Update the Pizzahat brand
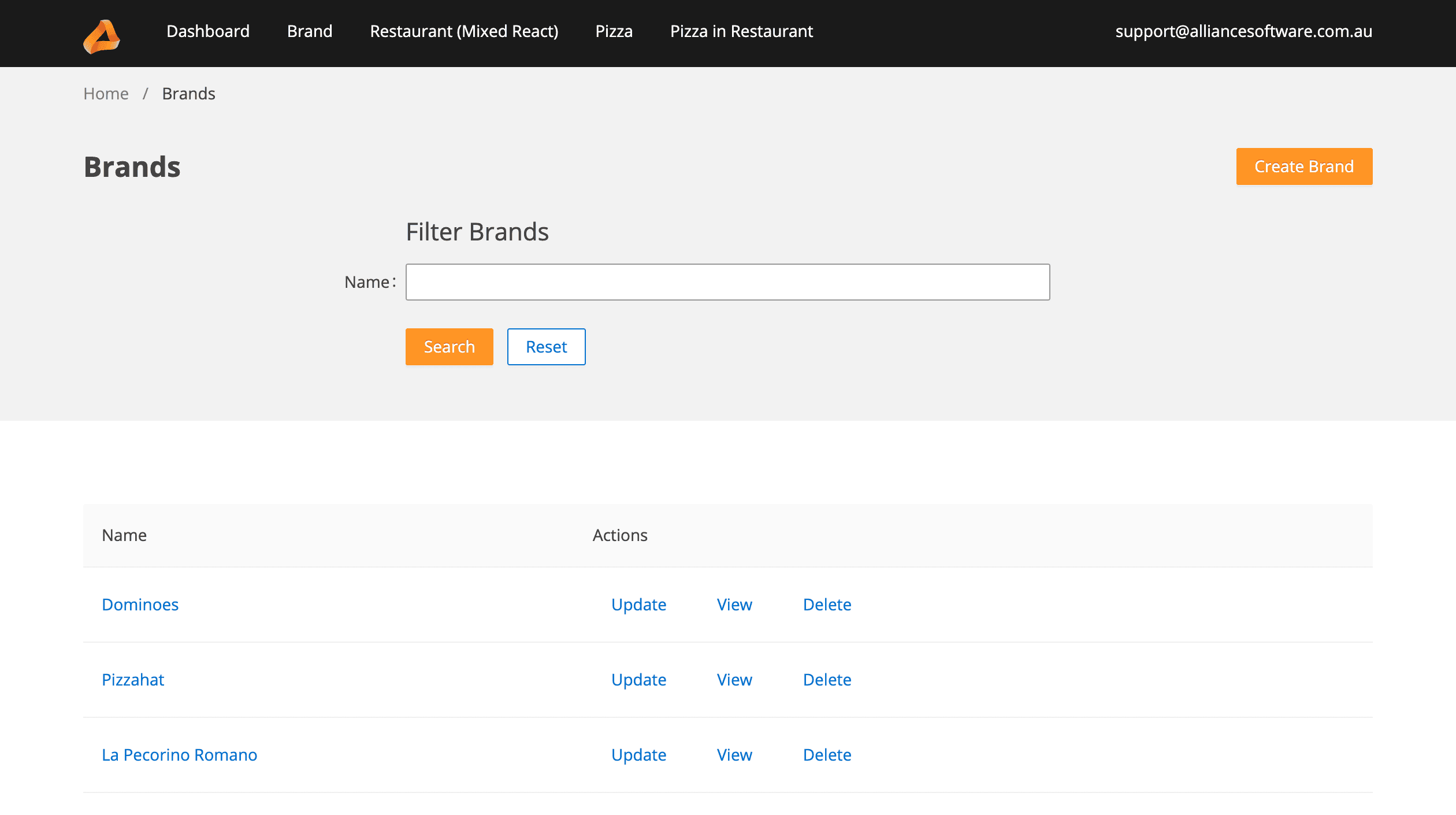Screen dimensions: 1456x815 (638, 680)
